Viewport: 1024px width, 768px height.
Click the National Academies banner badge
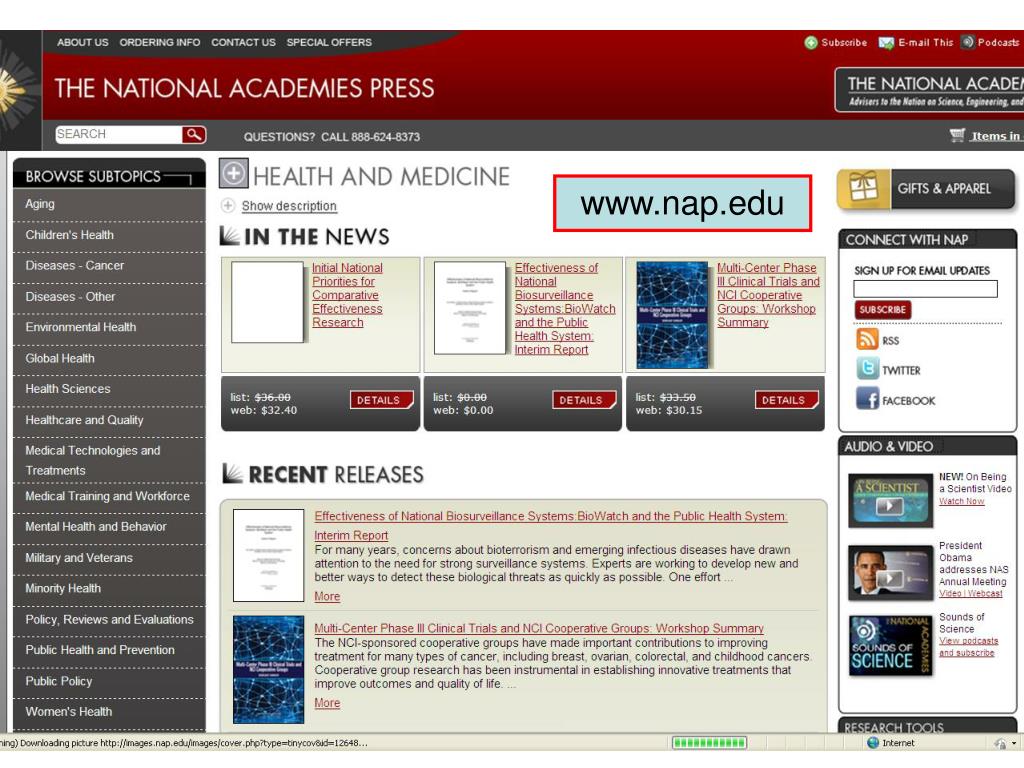click(x=929, y=90)
